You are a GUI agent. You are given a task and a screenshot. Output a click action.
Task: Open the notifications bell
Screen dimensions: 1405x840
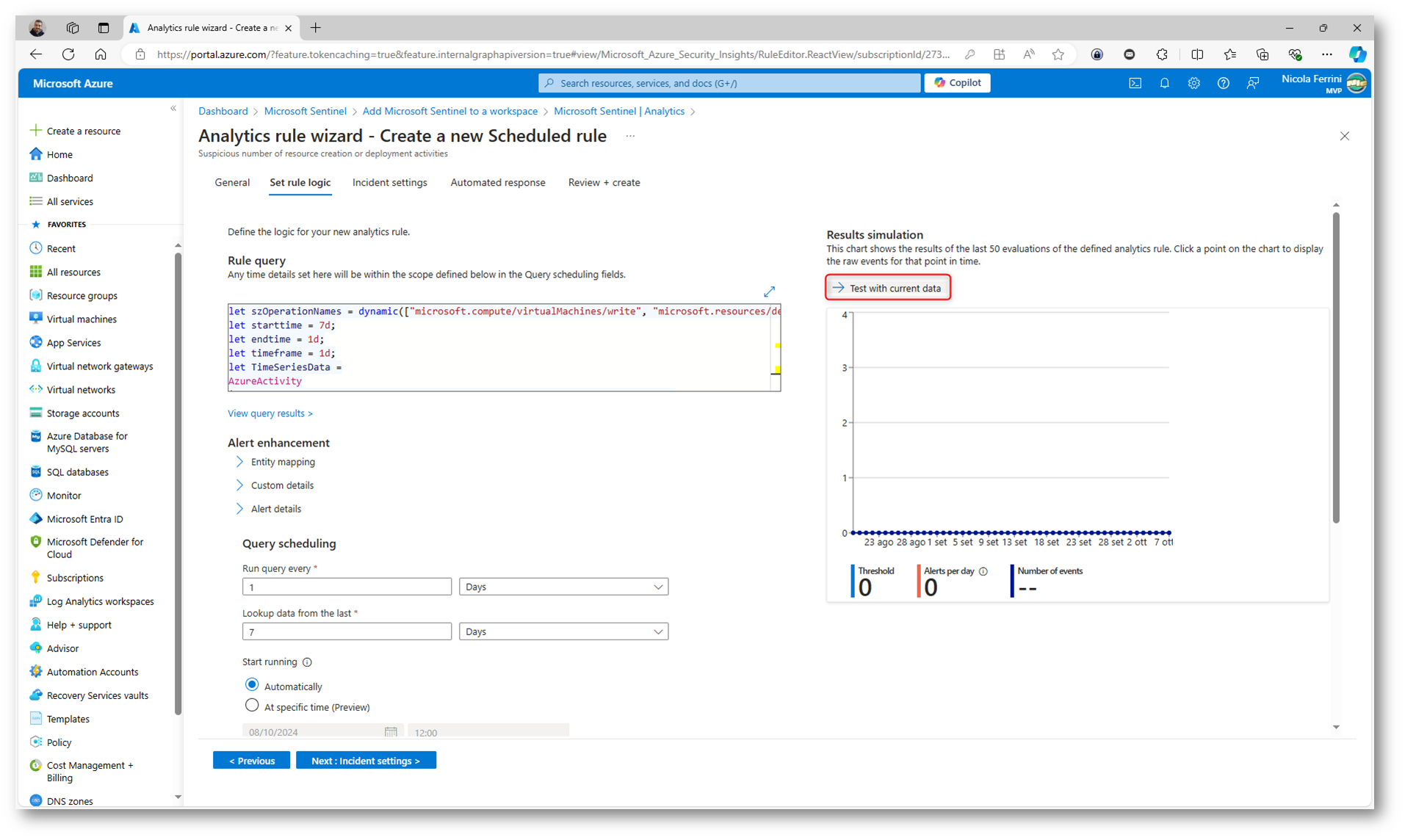(x=1164, y=83)
